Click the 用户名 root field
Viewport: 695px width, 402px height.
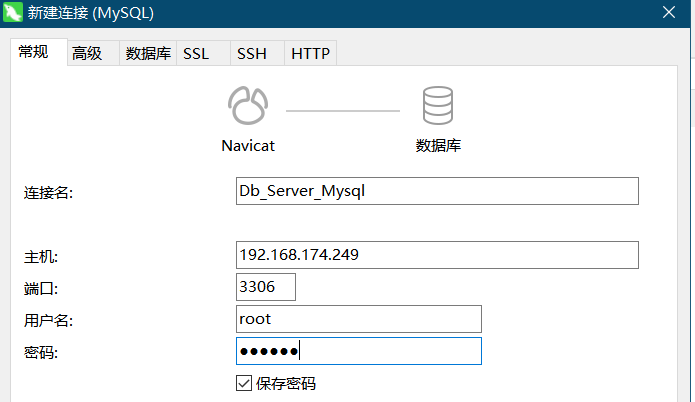click(x=359, y=319)
